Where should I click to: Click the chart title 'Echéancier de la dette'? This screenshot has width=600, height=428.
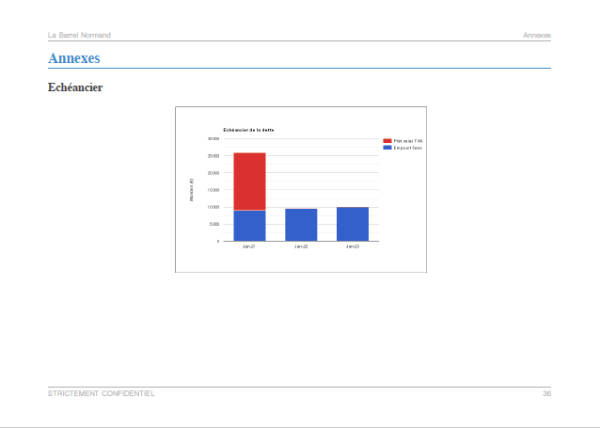(249, 130)
